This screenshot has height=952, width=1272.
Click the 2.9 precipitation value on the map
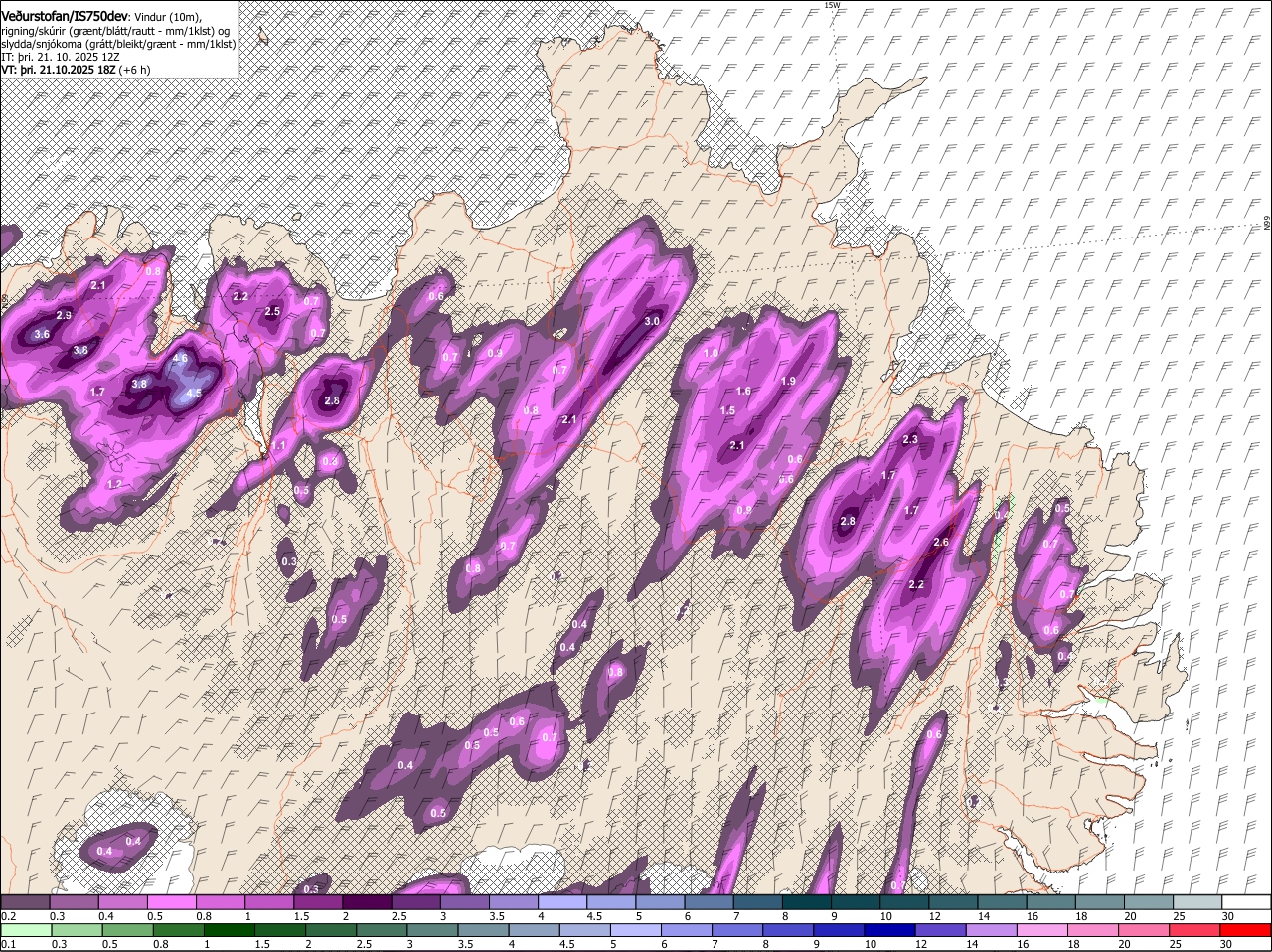pos(64,315)
